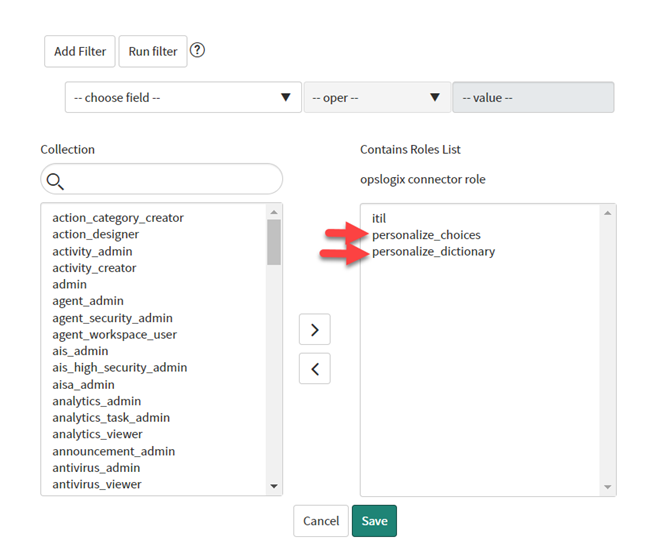Screen dimensions: 670x556
Task: Choose antivirus_admin from the Collection list
Action: click(96, 468)
